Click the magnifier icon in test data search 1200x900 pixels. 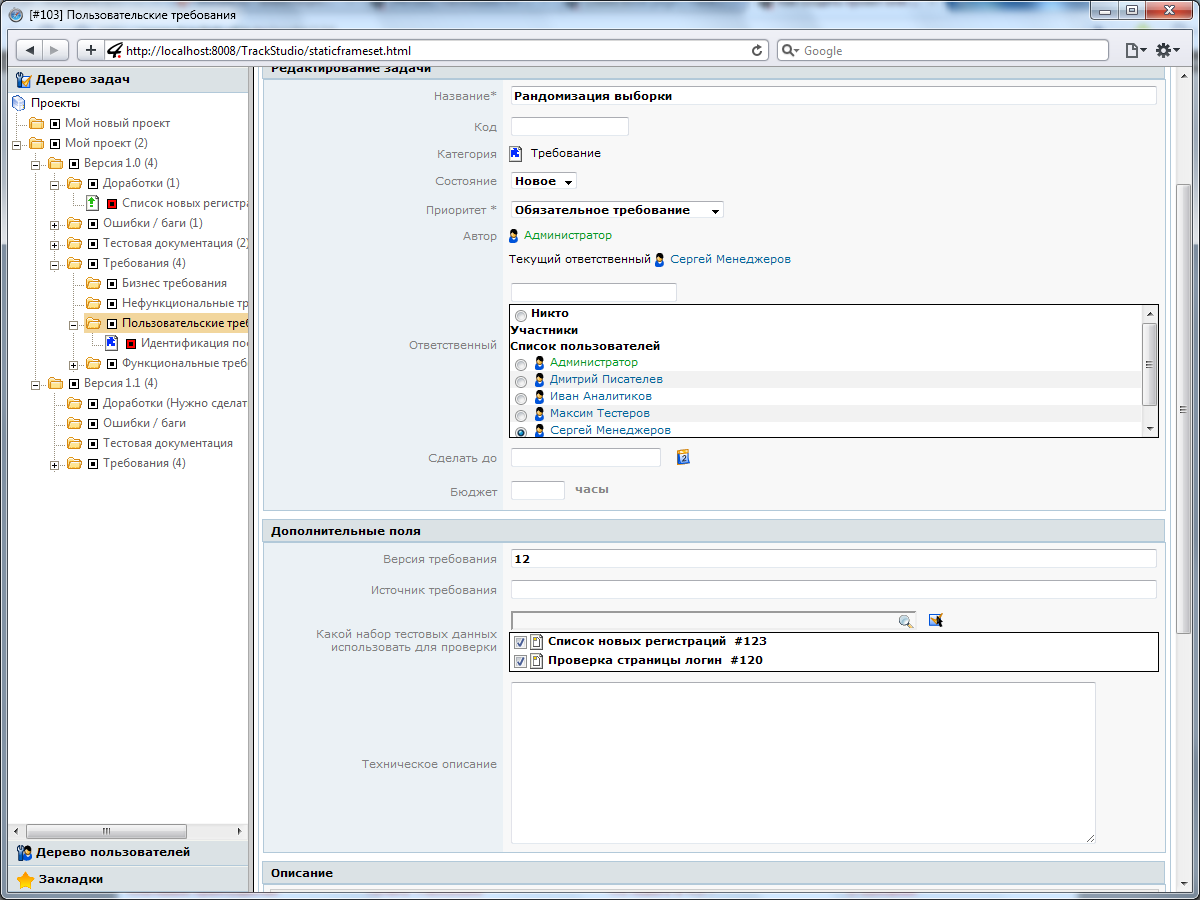[x=905, y=621]
